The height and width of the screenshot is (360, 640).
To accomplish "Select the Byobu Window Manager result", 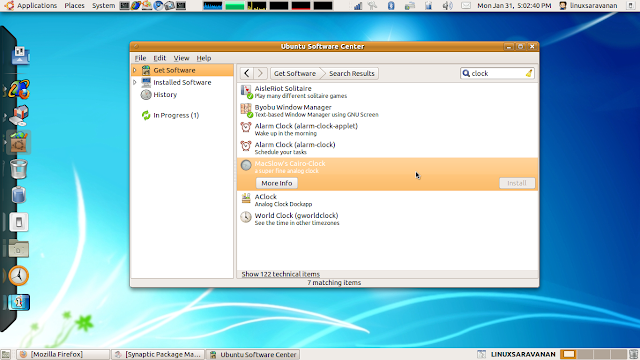I will point(387,111).
